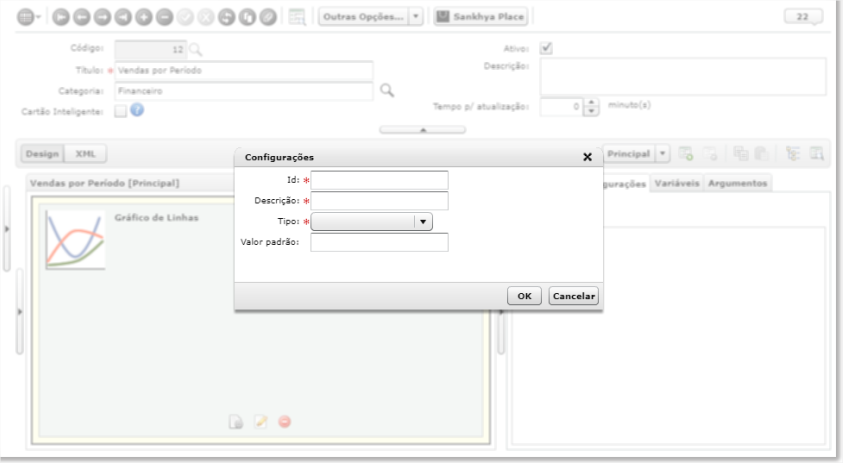This screenshot has height=463, width=843.
Task: Click the Tempo p/ atualização number field
Action: pyautogui.click(x=562, y=106)
